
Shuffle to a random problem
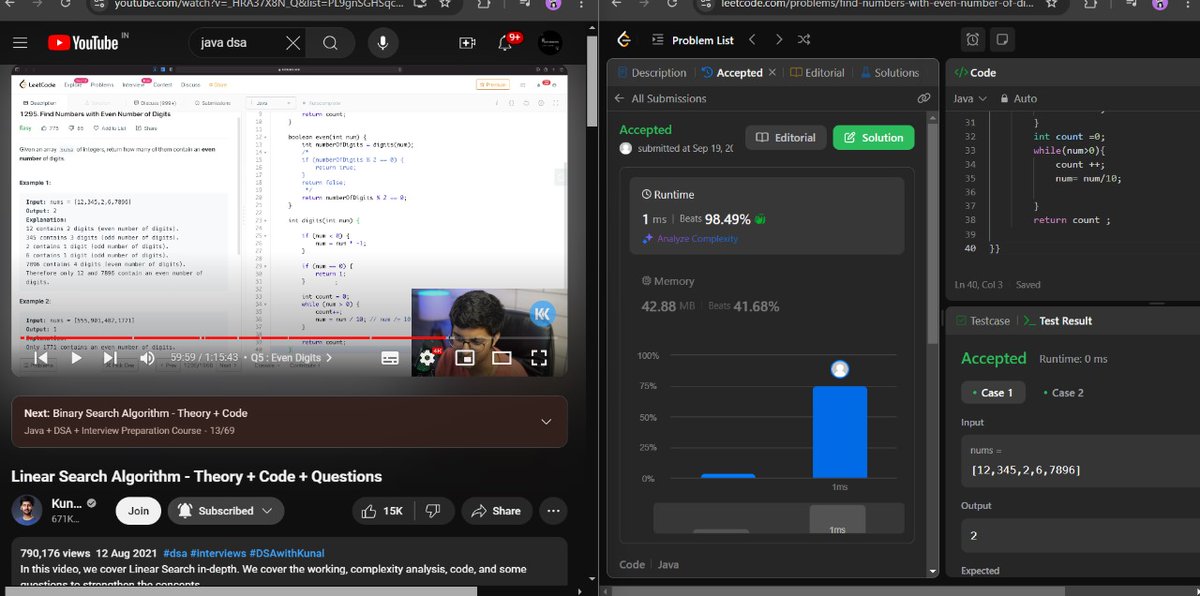(x=803, y=39)
